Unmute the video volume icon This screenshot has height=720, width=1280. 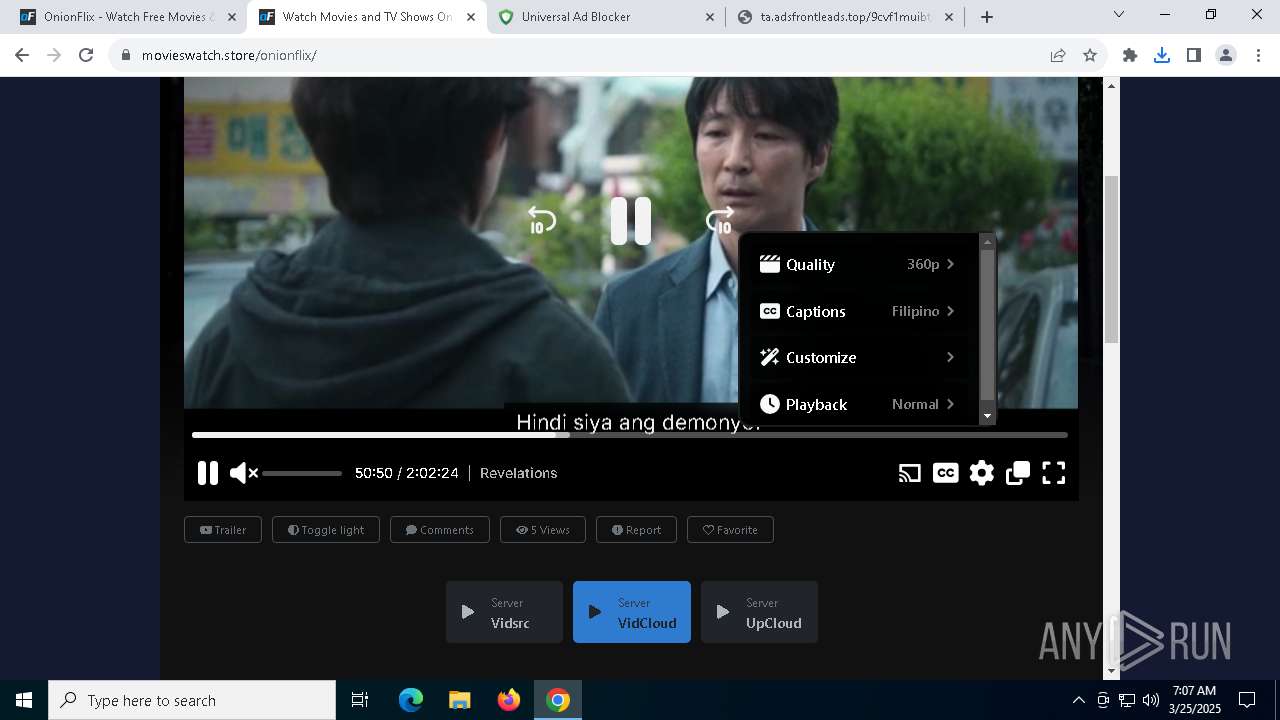[x=243, y=473]
